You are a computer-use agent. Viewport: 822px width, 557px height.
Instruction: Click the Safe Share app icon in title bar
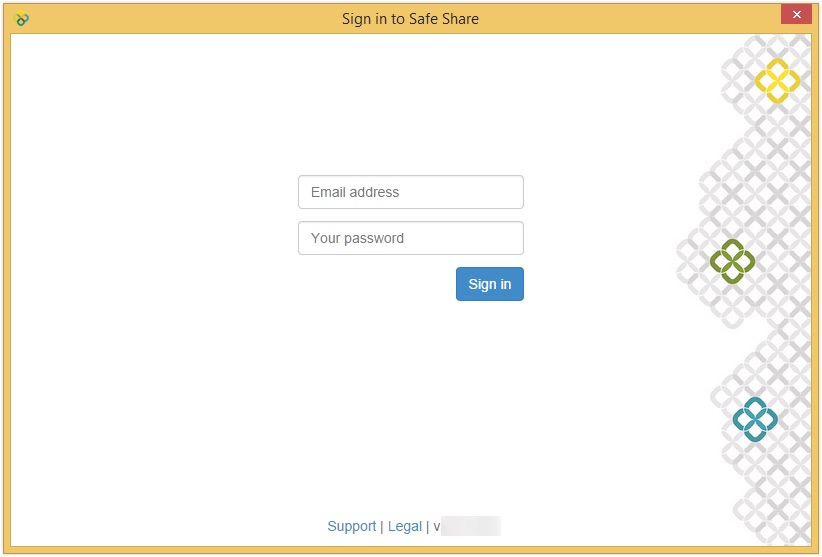click(x=21, y=19)
